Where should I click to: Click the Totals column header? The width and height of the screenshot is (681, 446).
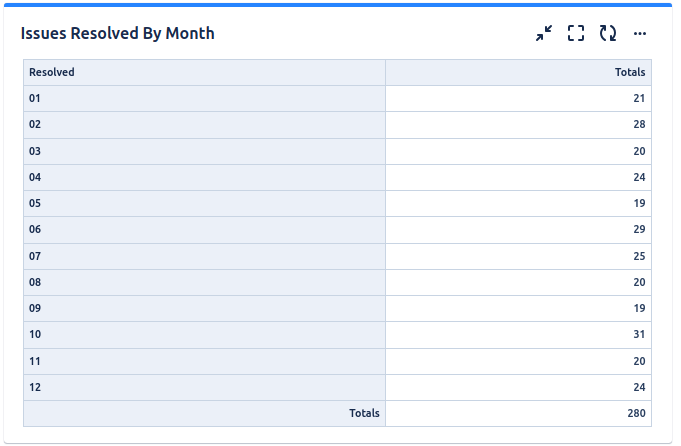pos(630,72)
